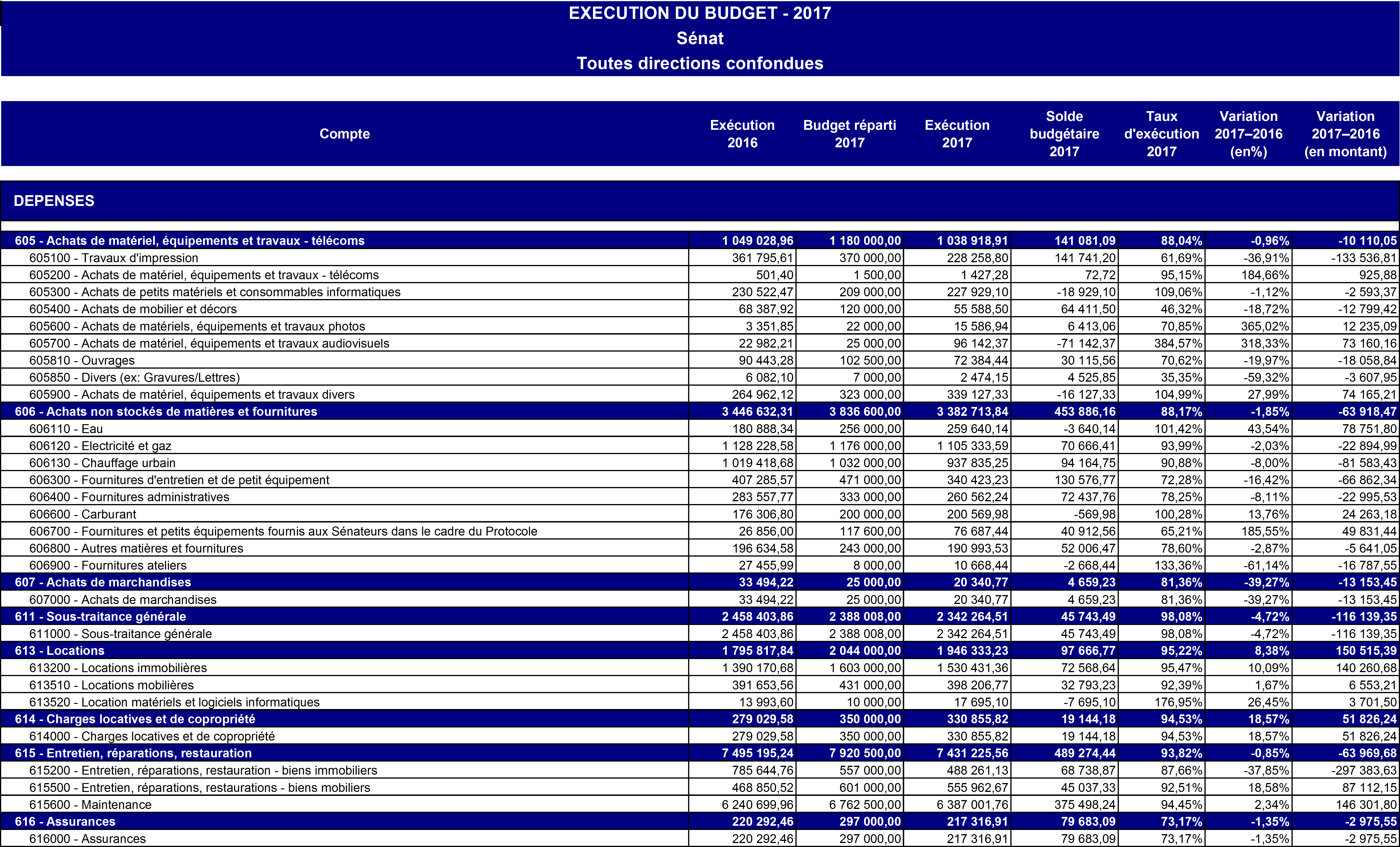Image resolution: width=1400 pixels, height=847 pixels.
Task: Select the '606110 - Eau' row label
Action: tap(66, 429)
